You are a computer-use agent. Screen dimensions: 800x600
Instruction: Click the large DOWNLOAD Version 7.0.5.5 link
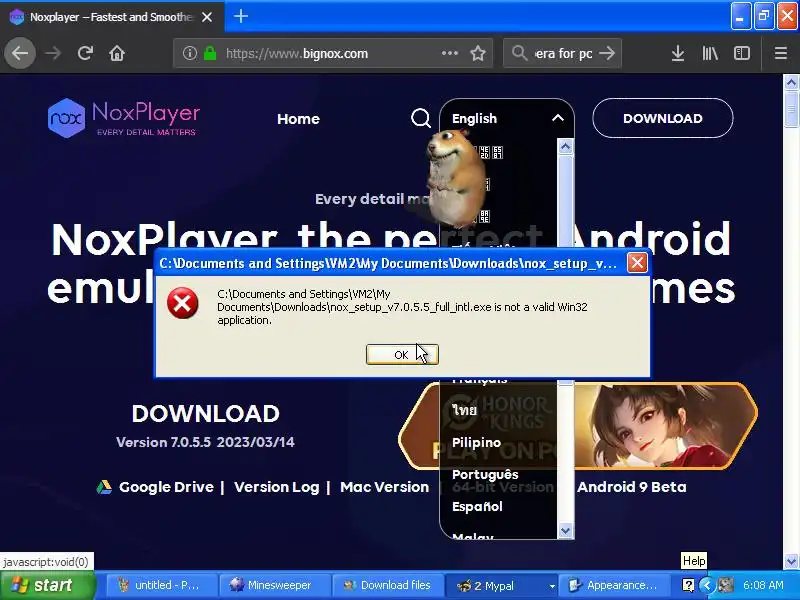click(206, 426)
